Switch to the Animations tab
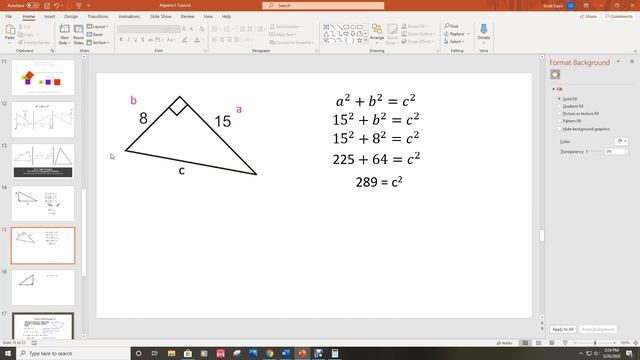The width and height of the screenshot is (640, 360). pos(129,16)
